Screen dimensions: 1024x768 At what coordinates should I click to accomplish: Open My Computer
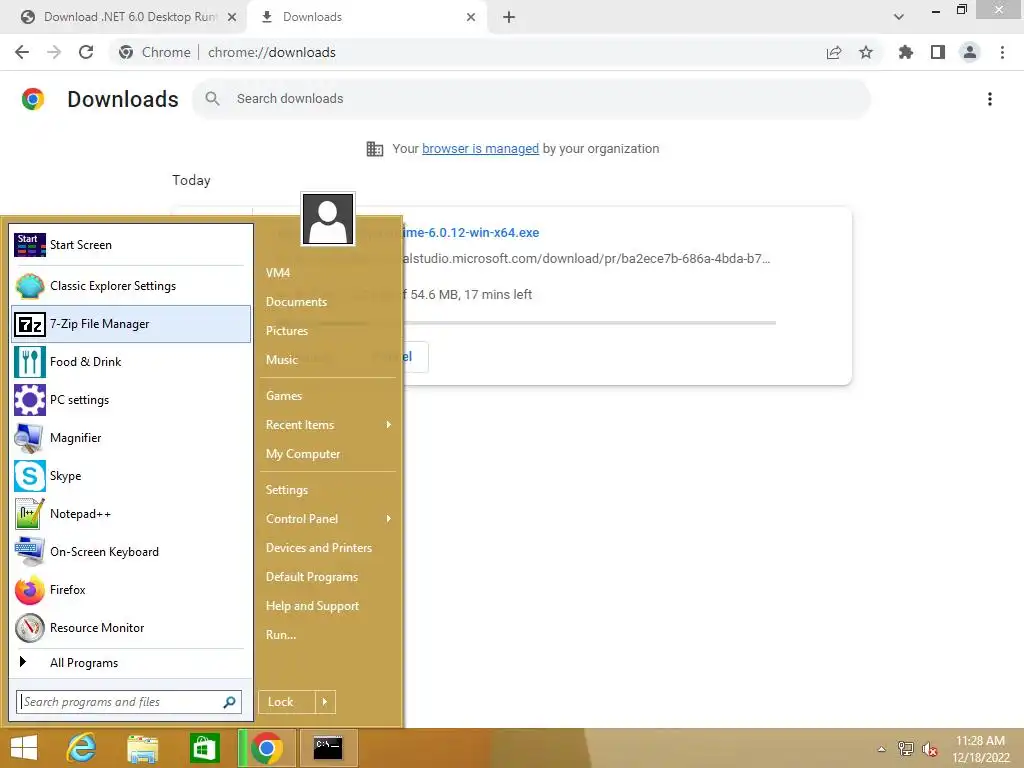pos(328,454)
